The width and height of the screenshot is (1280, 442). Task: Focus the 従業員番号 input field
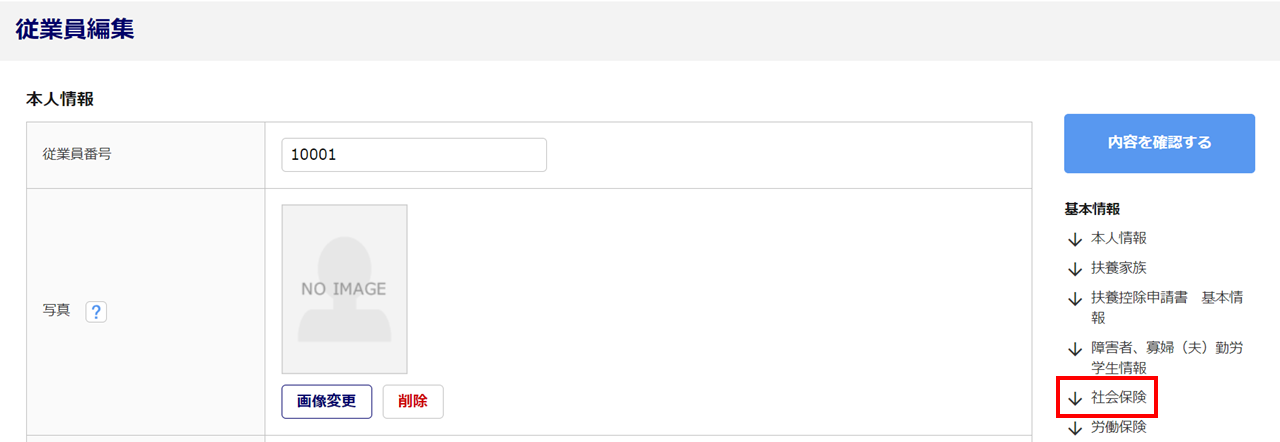coord(414,155)
